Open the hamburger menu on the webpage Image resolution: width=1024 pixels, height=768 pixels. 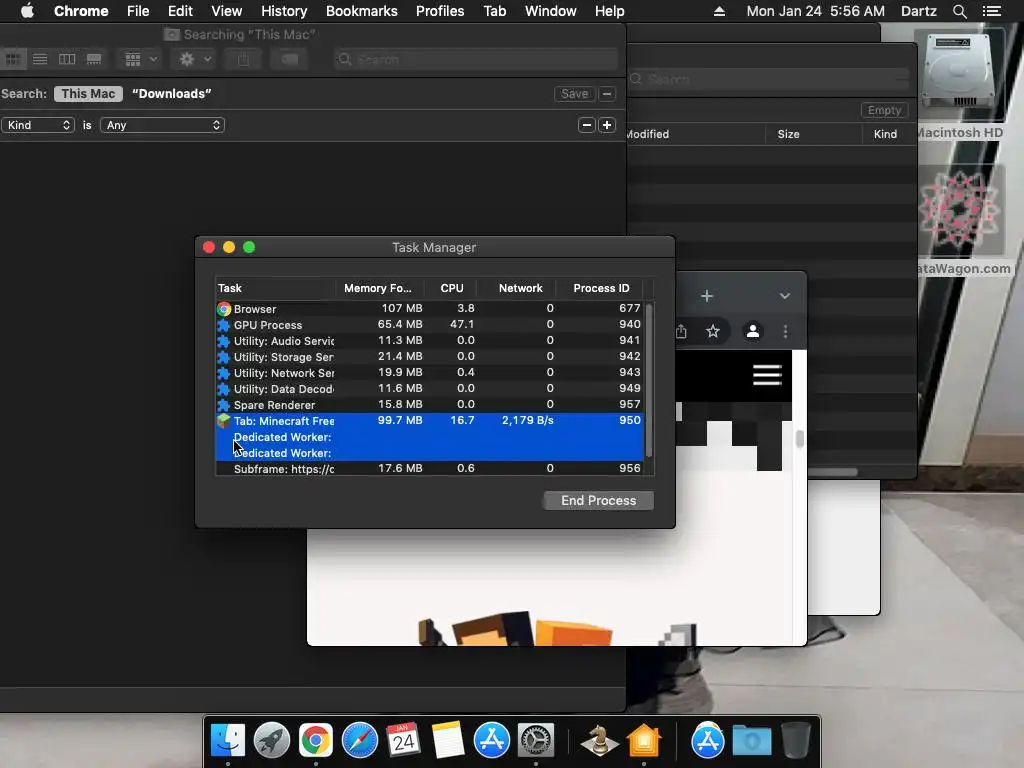[x=767, y=375]
